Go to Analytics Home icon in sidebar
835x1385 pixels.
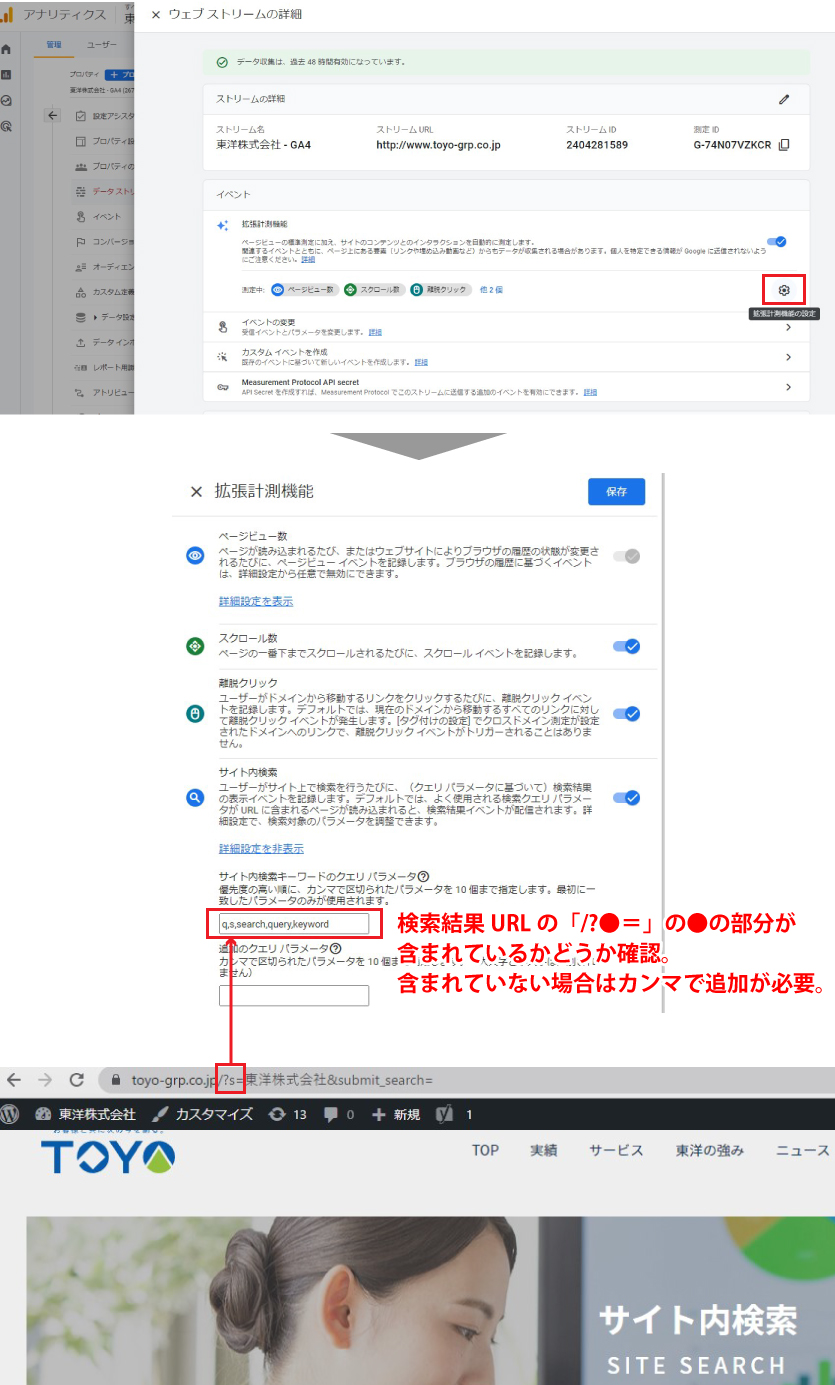pos(6,48)
